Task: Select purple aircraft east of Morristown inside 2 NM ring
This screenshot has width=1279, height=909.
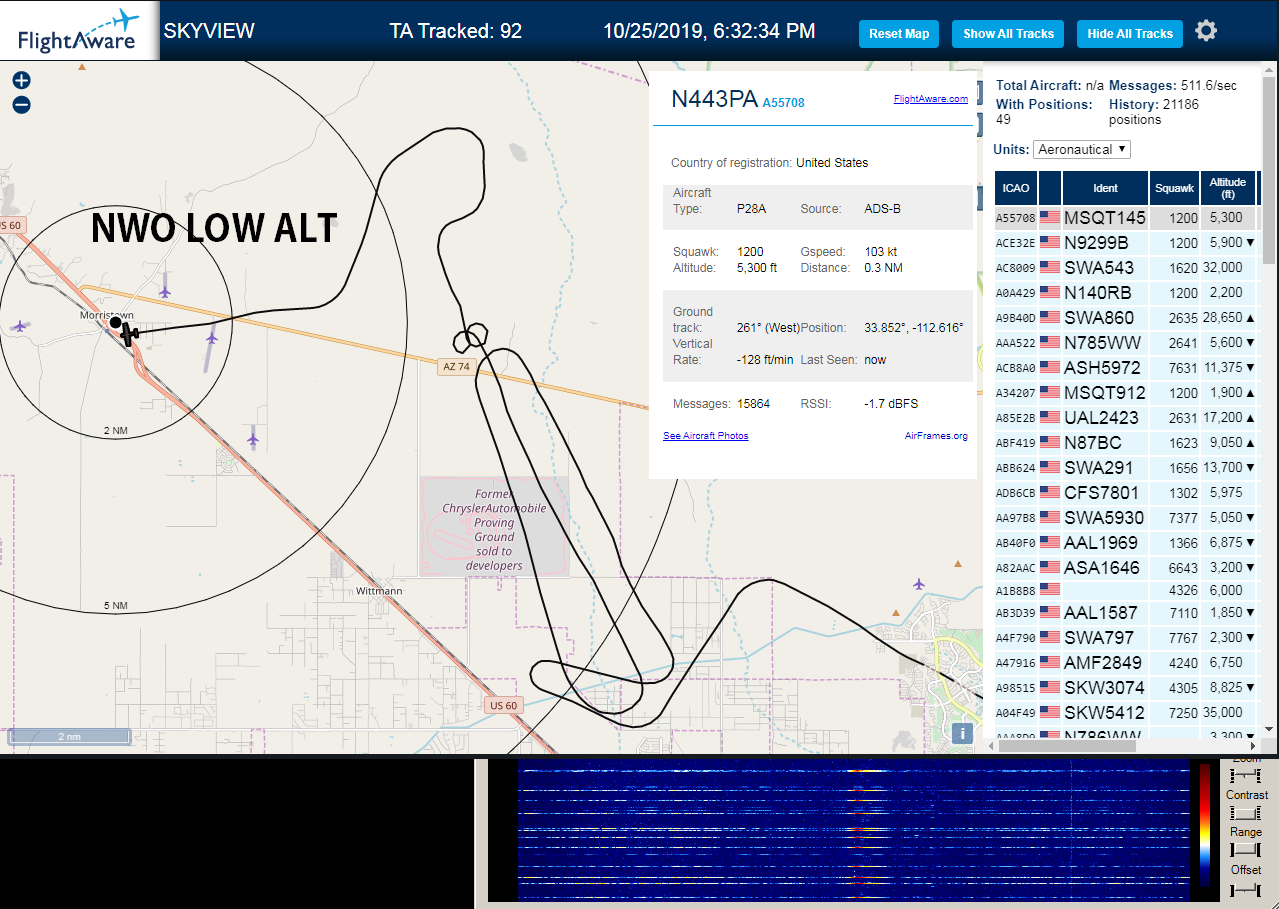Action: 211,338
